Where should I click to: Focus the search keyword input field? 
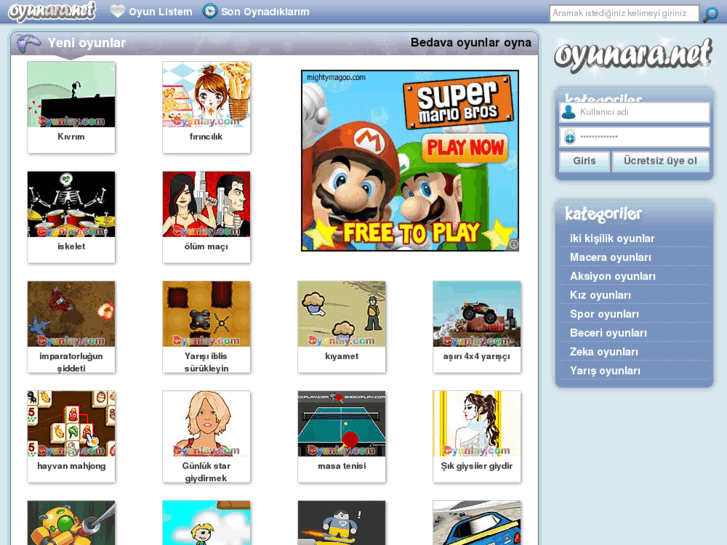pos(624,13)
